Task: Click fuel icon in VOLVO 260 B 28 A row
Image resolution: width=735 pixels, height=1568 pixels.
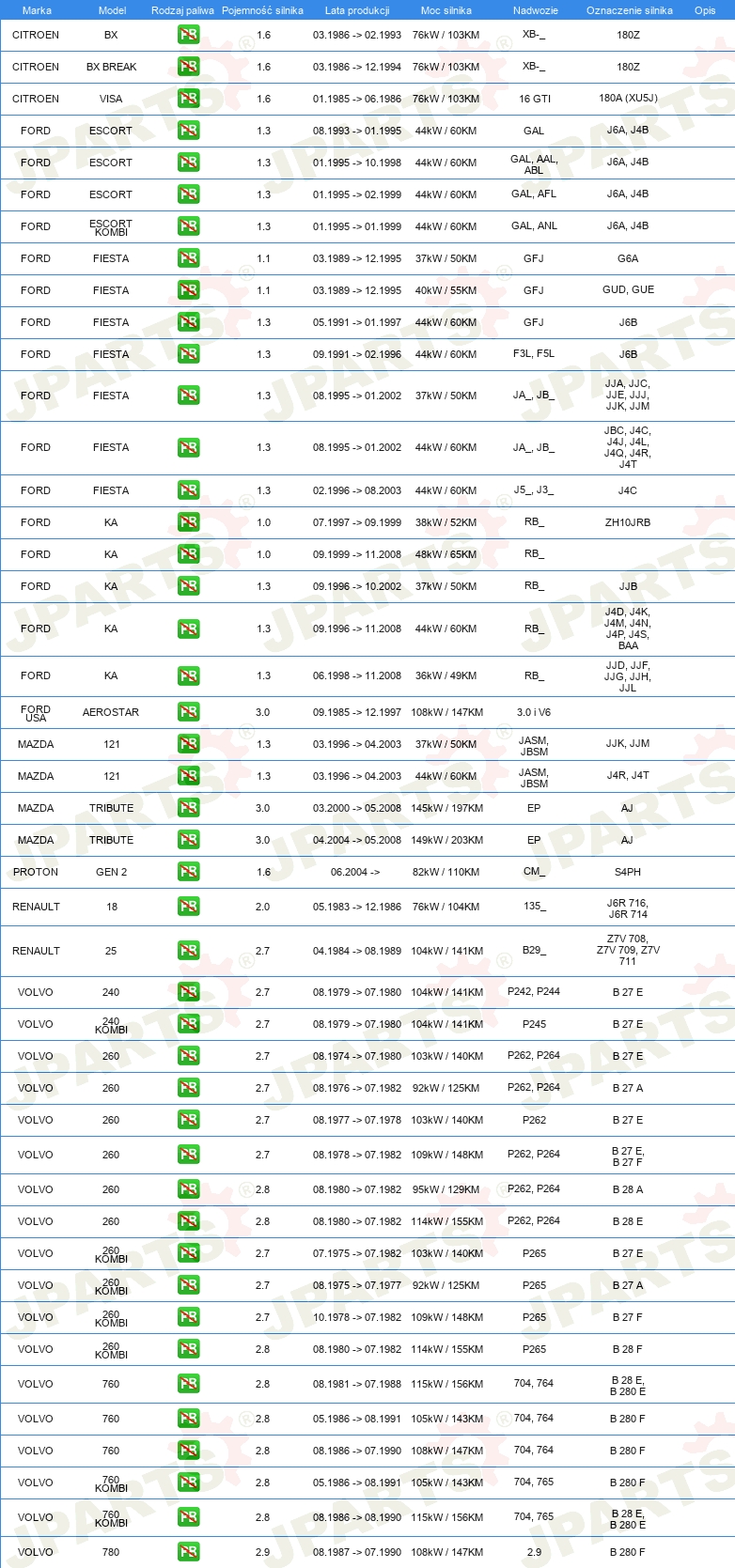Action: [188, 1189]
